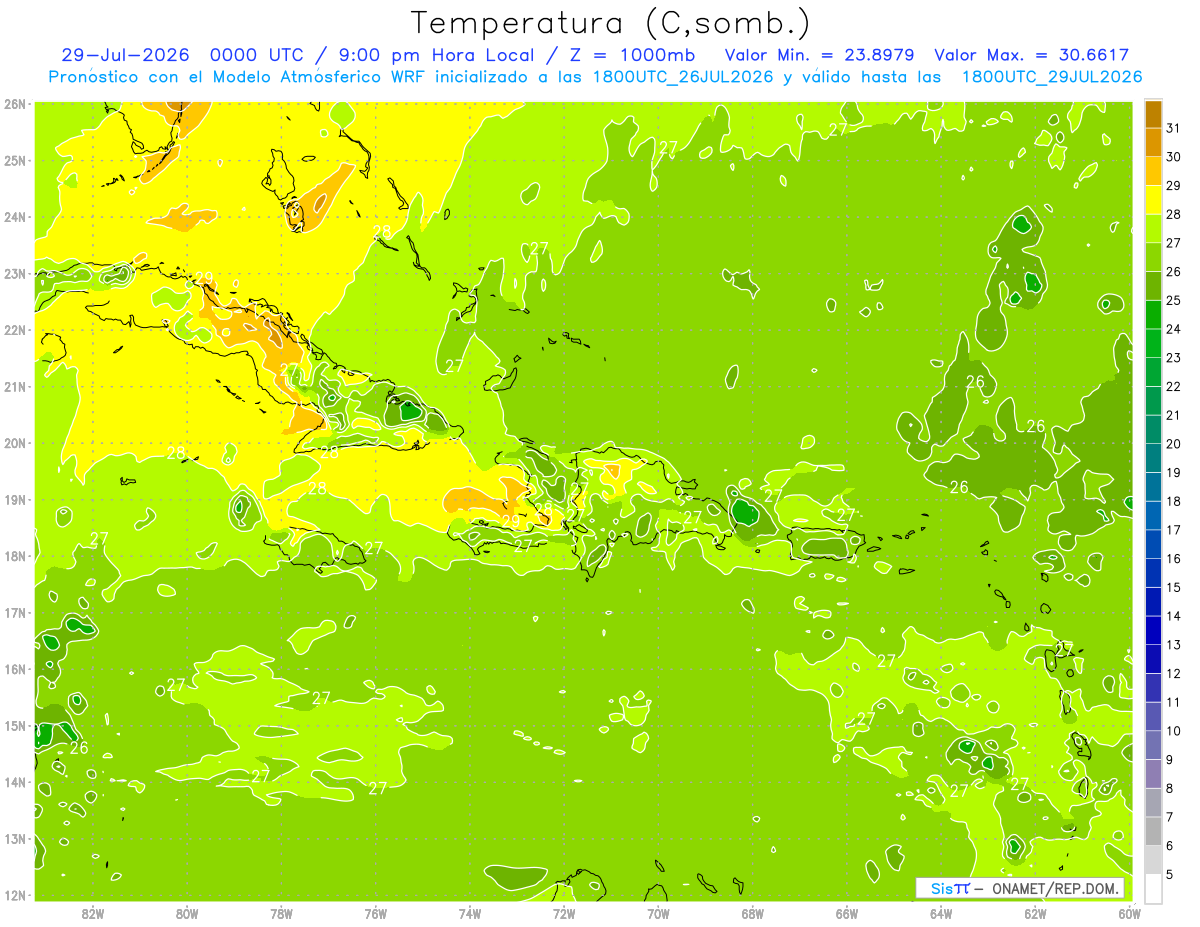Click color scale label "20"
The image size is (1200, 927).
click(1173, 444)
